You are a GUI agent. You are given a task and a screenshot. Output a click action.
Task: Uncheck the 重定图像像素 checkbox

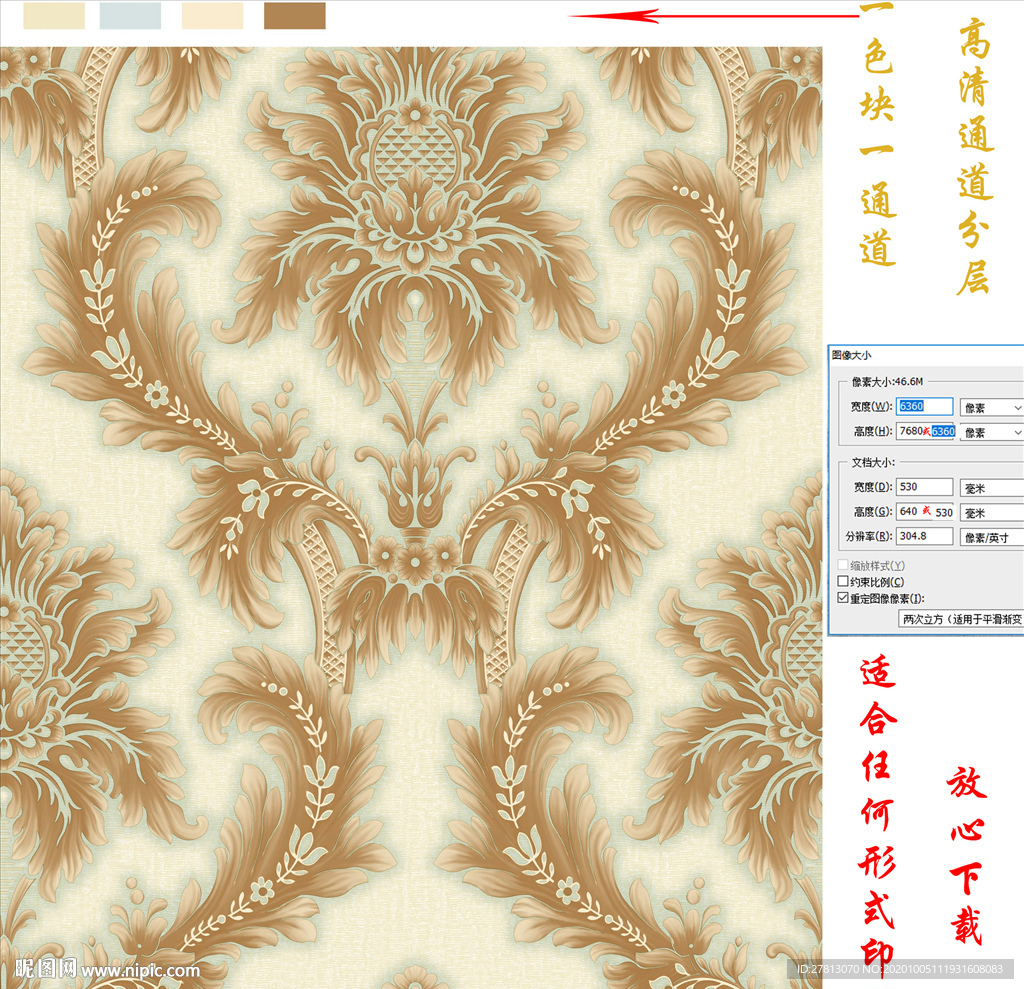[843, 598]
